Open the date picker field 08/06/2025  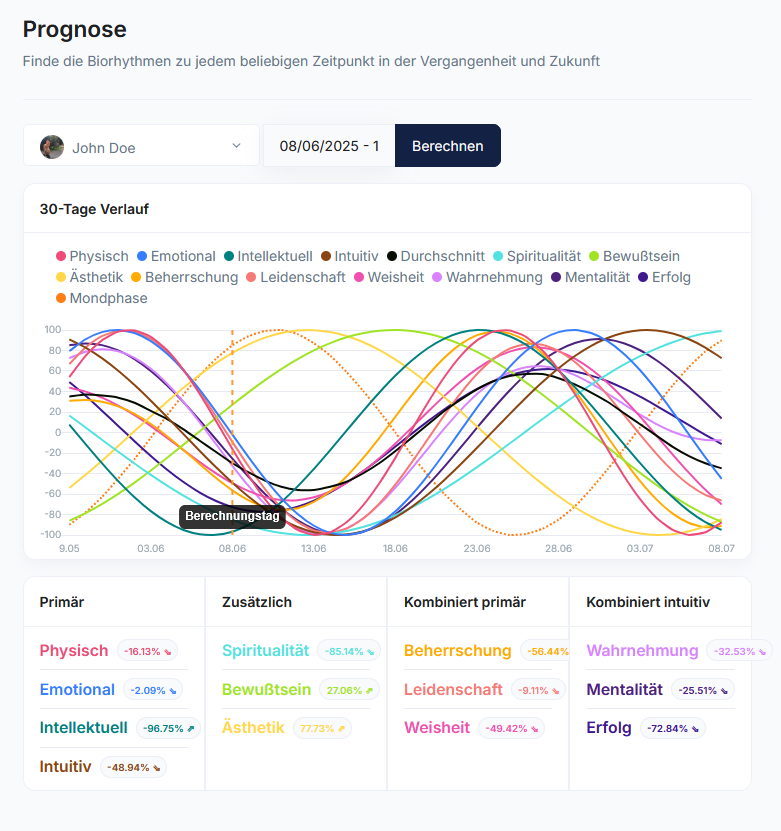click(x=329, y=146)
